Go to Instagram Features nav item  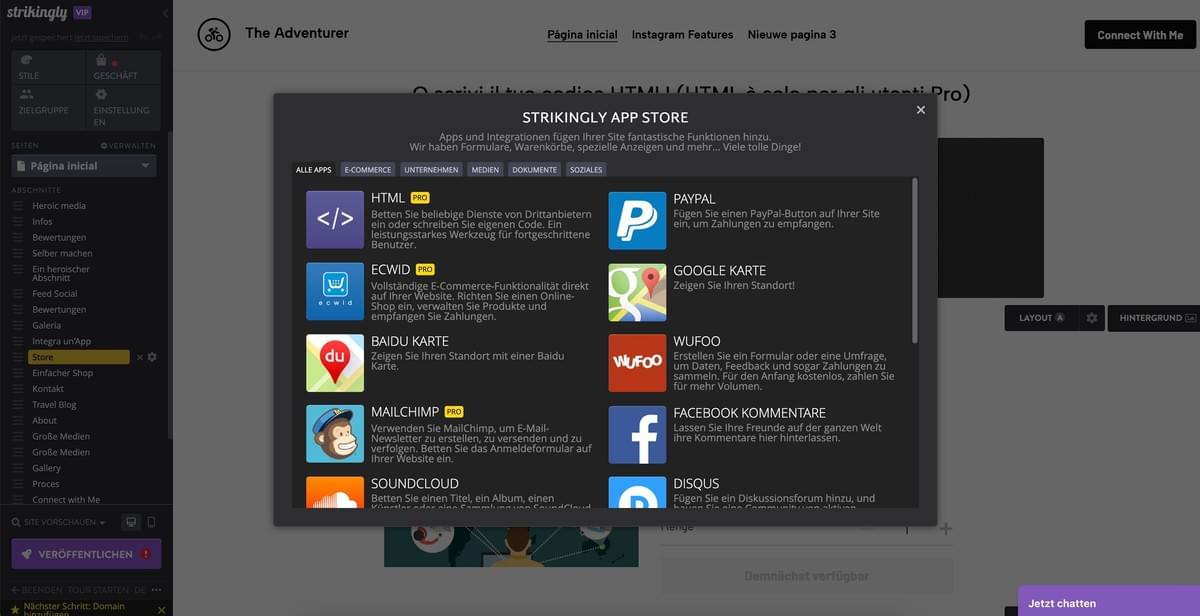click(x=682, y=35)
